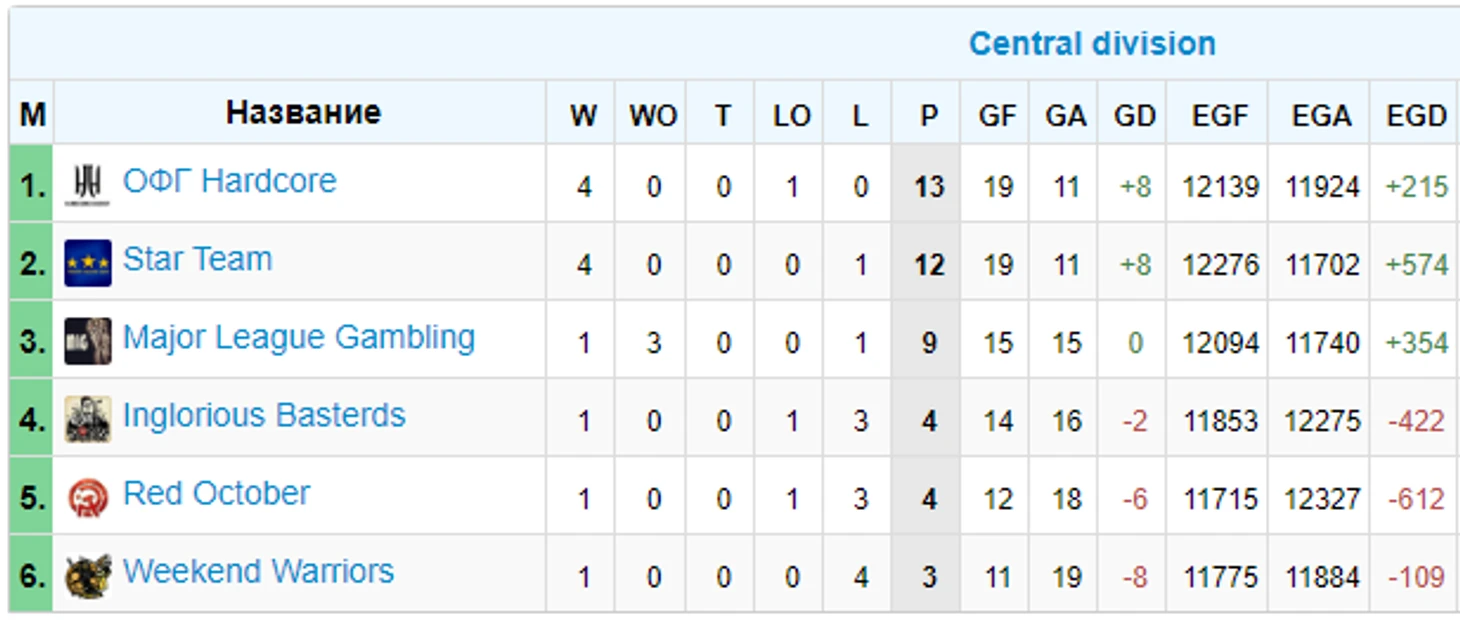This screenshot has width=1460, height=620.
Task: Click the Inglorious Basterds team logo
Action: 88,419
